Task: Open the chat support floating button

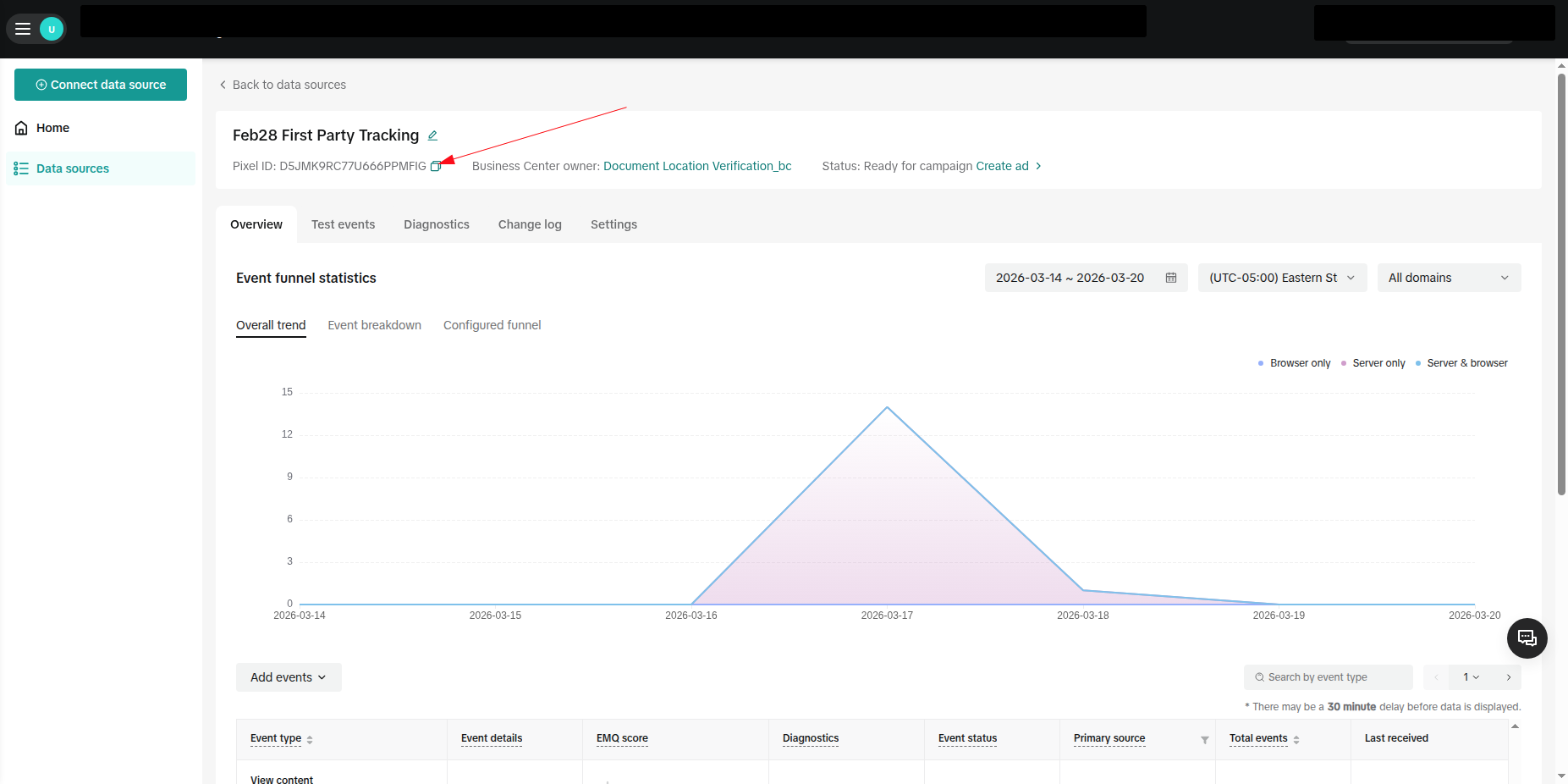Action: click(x=1527, y=638)
